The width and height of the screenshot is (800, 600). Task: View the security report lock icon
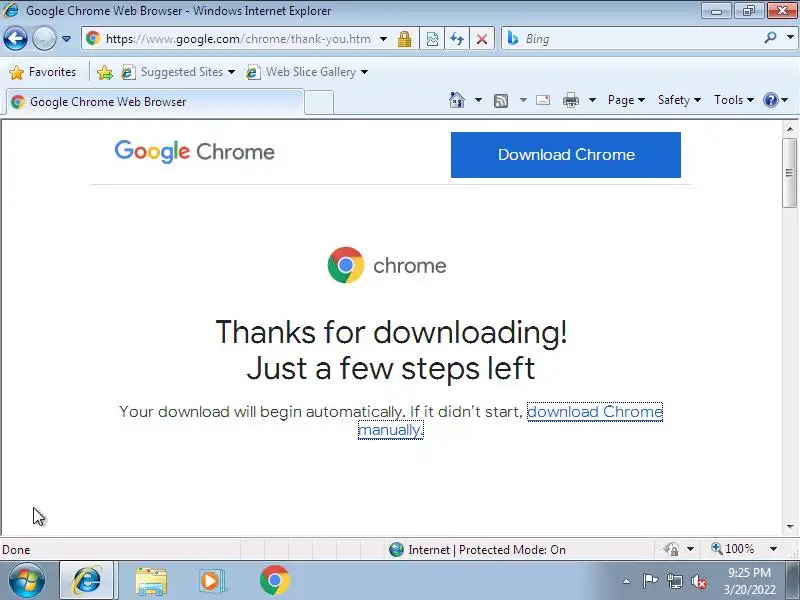pyautogui.click(x=405, y=39)
